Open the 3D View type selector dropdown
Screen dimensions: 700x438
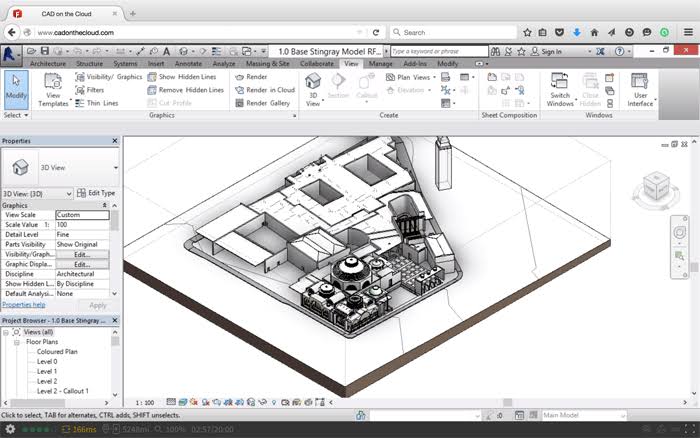(116, 168)
